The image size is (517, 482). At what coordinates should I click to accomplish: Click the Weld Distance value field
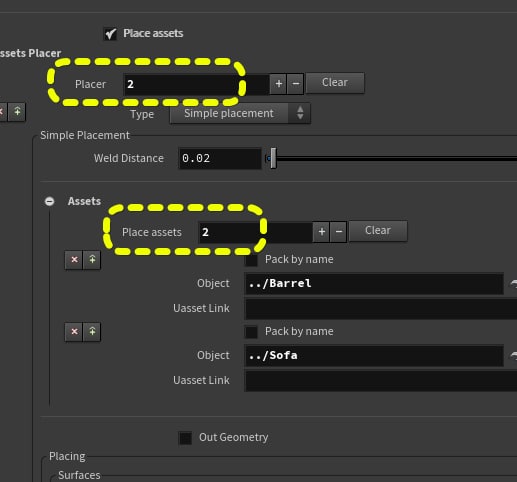coord(220,158)
